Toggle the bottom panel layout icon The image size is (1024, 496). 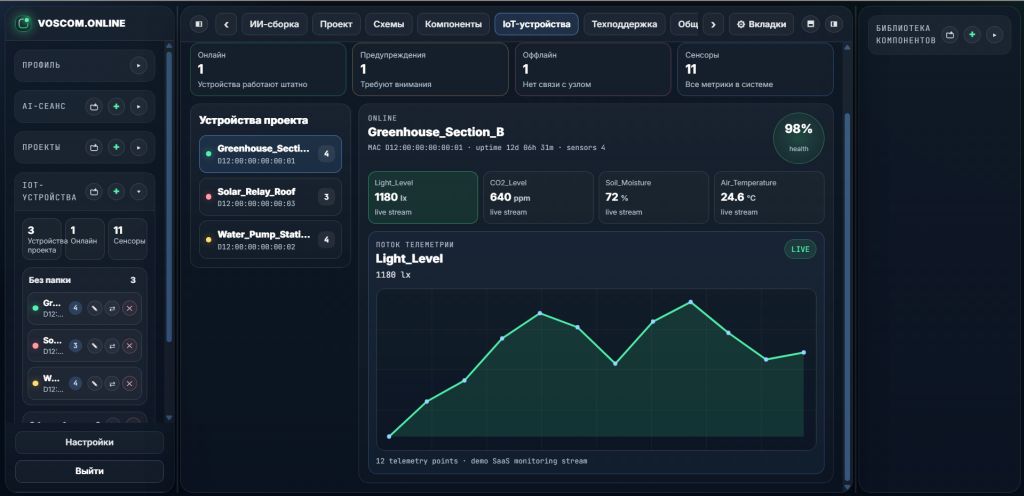tap(810, 24)
